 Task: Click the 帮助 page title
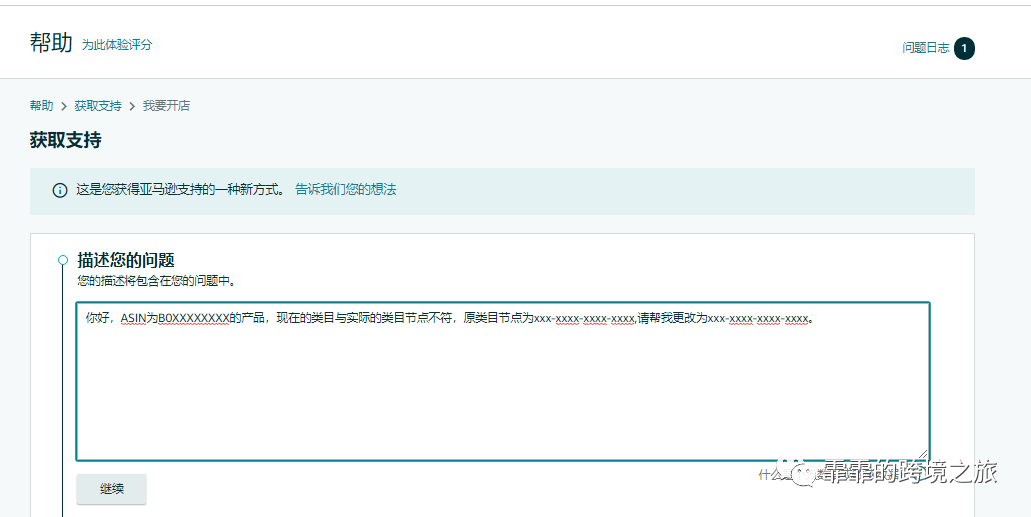pyautogui.click(x=51, y=43)
